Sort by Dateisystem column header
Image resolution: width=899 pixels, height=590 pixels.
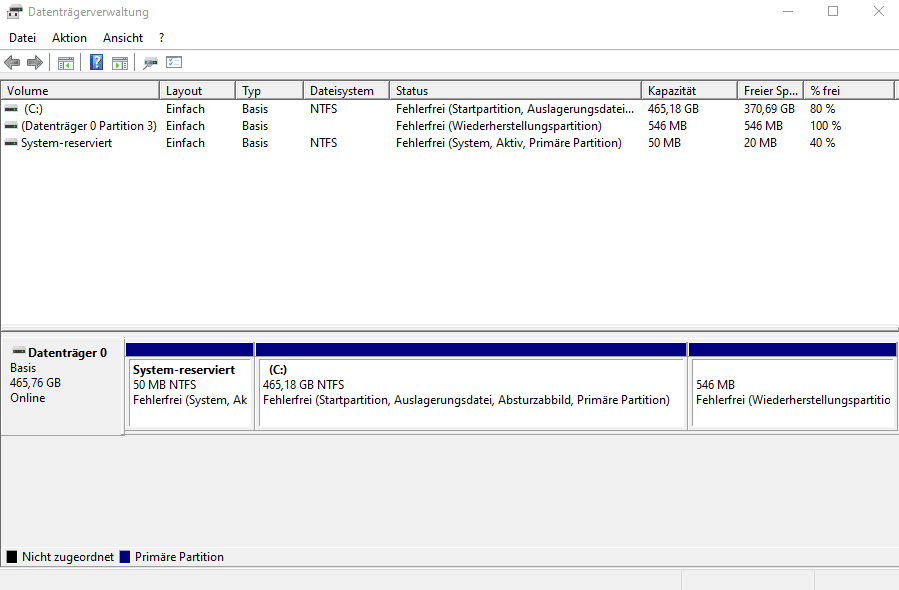pyautogui.click(x=346, y=91)
